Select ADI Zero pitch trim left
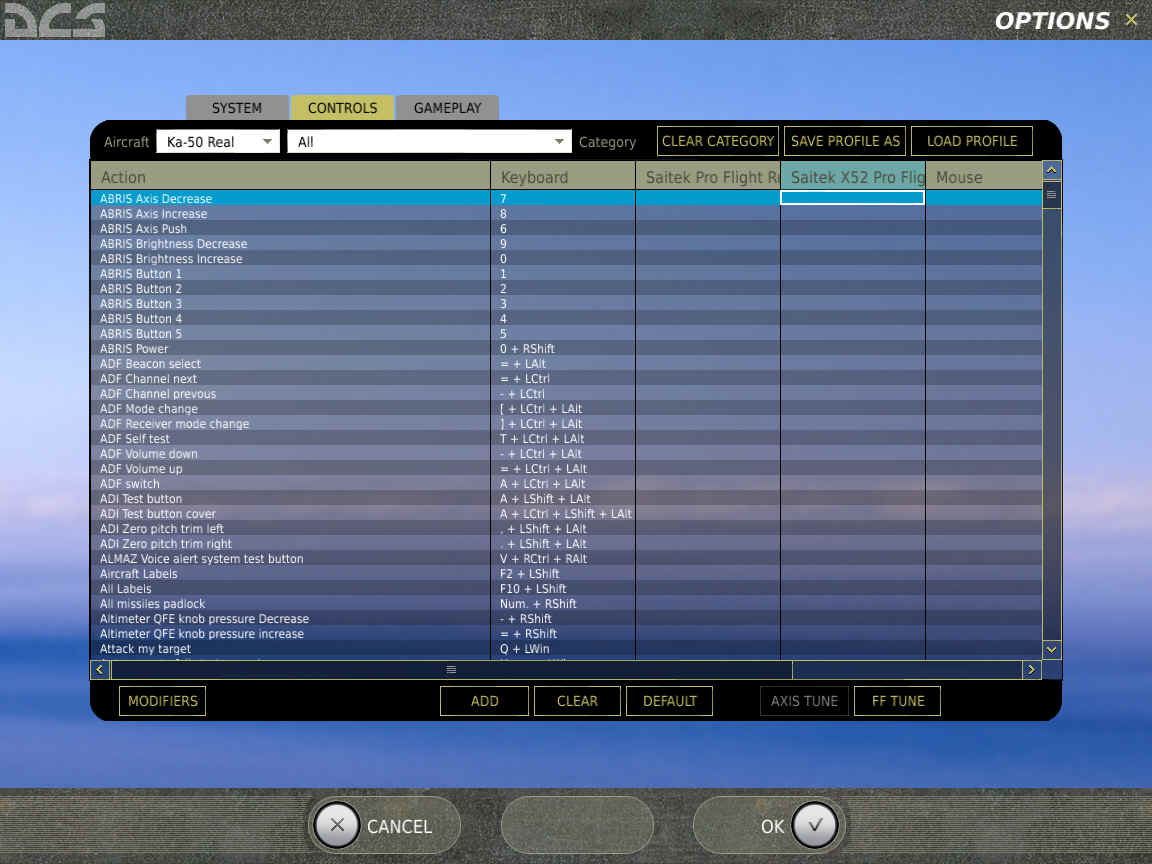 [162, 529]
